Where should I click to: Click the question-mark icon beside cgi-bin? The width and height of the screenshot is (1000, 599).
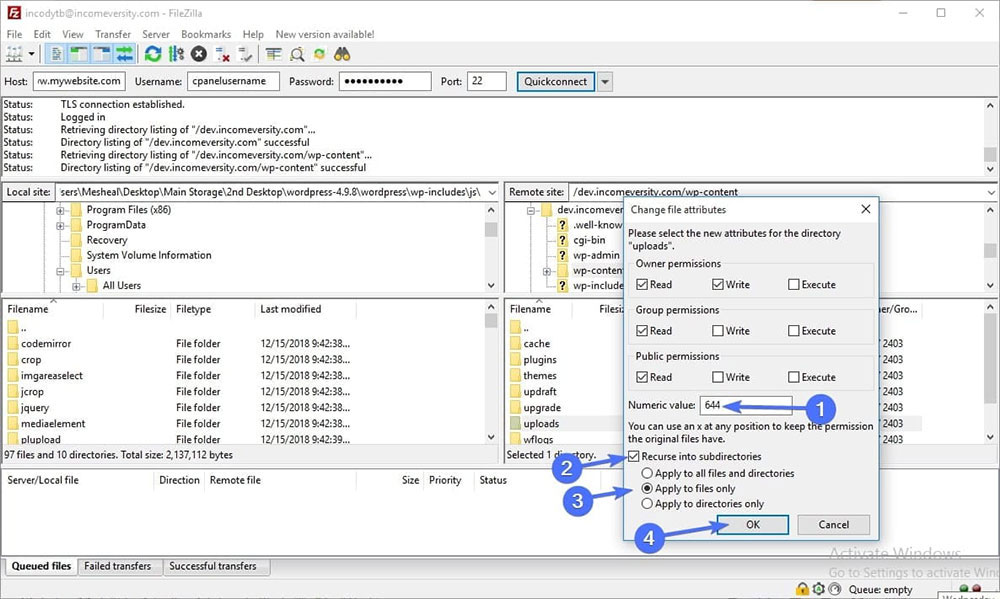562,240
